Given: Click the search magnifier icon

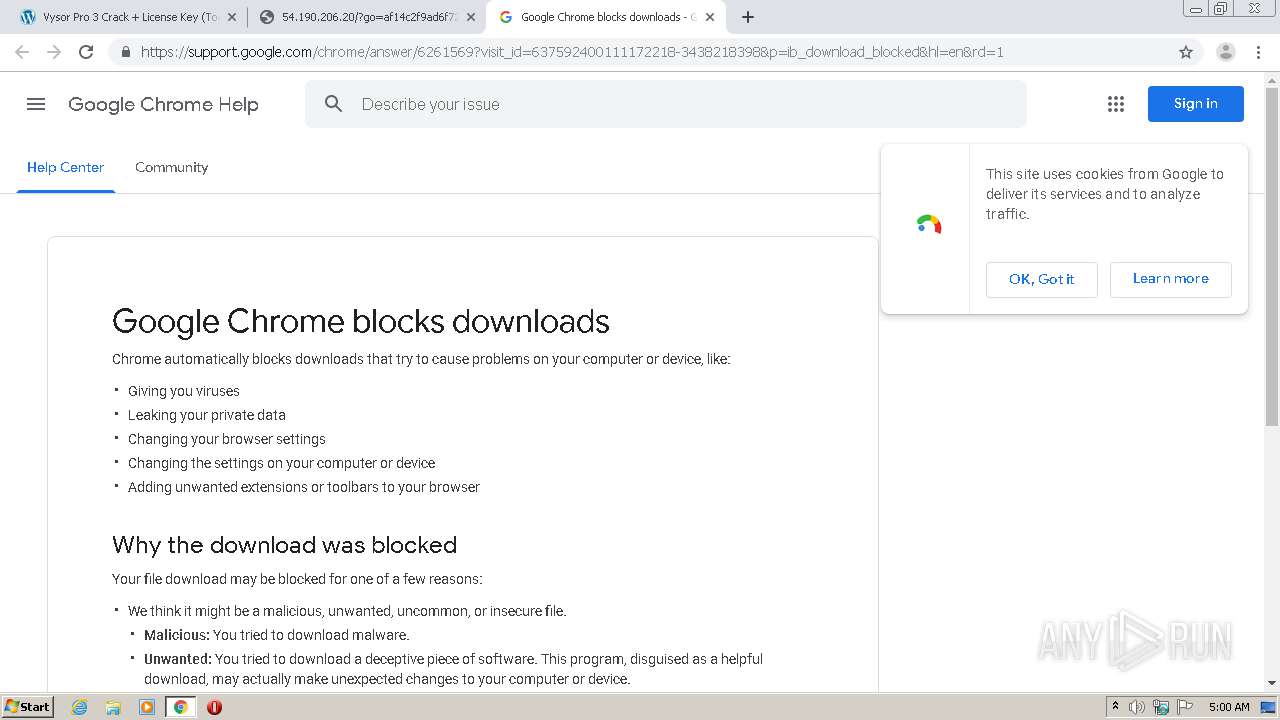Looking at the screenshot, I should [x=334, y=104].
